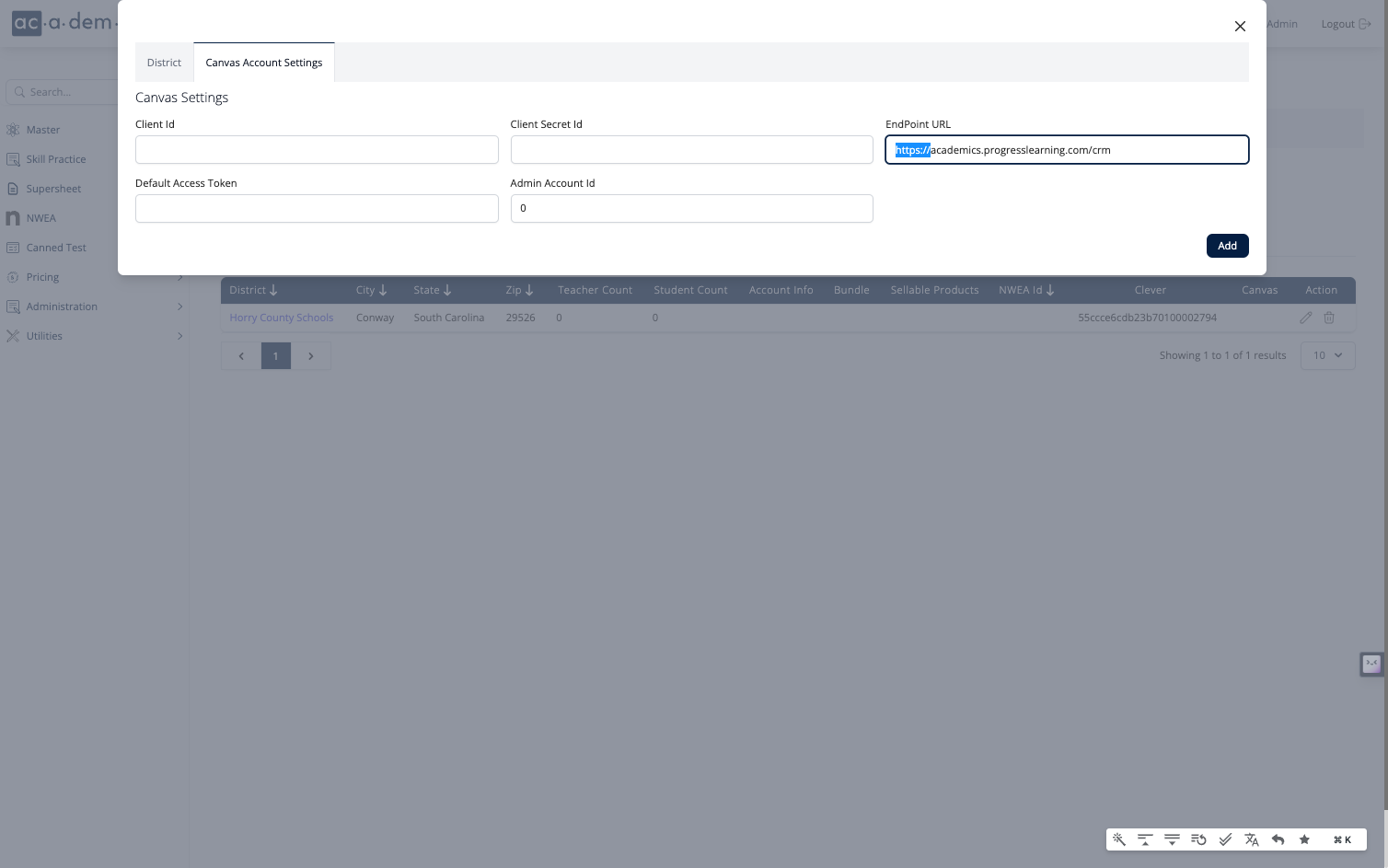Click the NWEA logo icon
Viewport: 1388px width, 868px height.
(13, 218)
